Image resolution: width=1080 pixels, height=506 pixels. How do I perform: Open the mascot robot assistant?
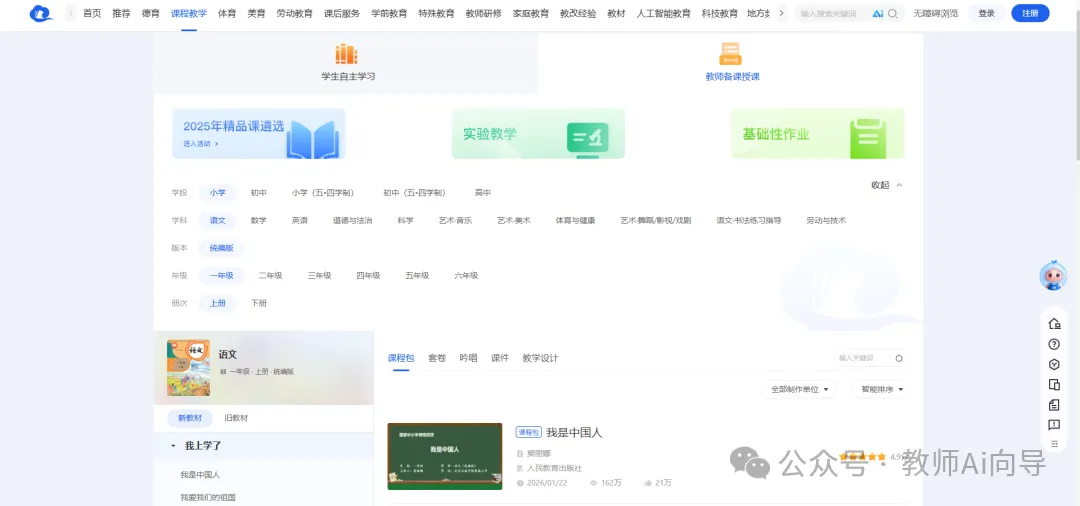1052,275
